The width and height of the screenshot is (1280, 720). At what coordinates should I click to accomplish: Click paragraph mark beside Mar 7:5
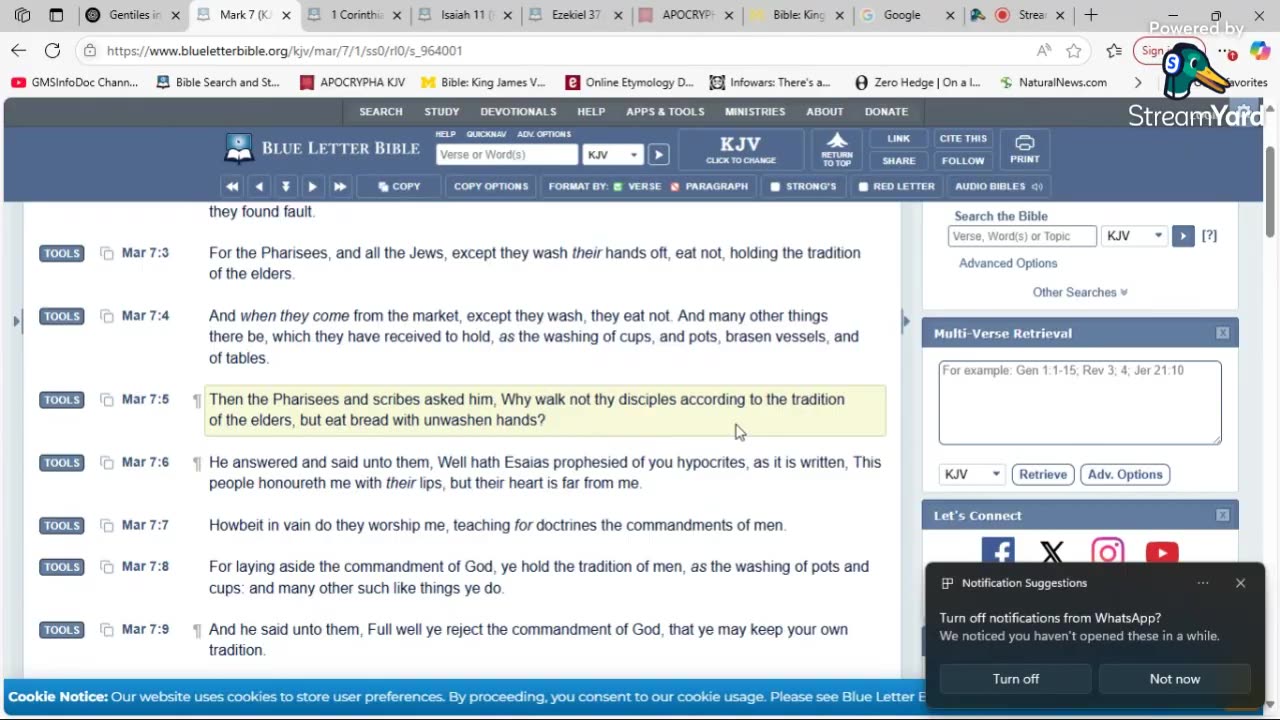click(197, 401)
